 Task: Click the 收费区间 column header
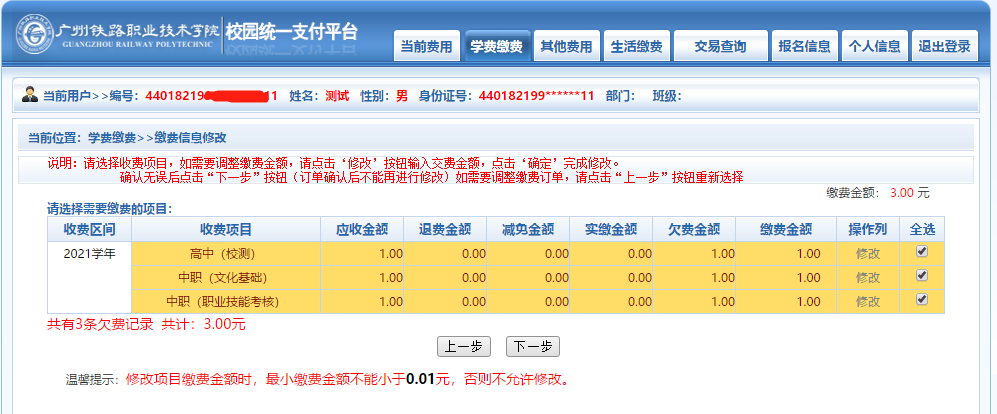(x=90, y=229)
